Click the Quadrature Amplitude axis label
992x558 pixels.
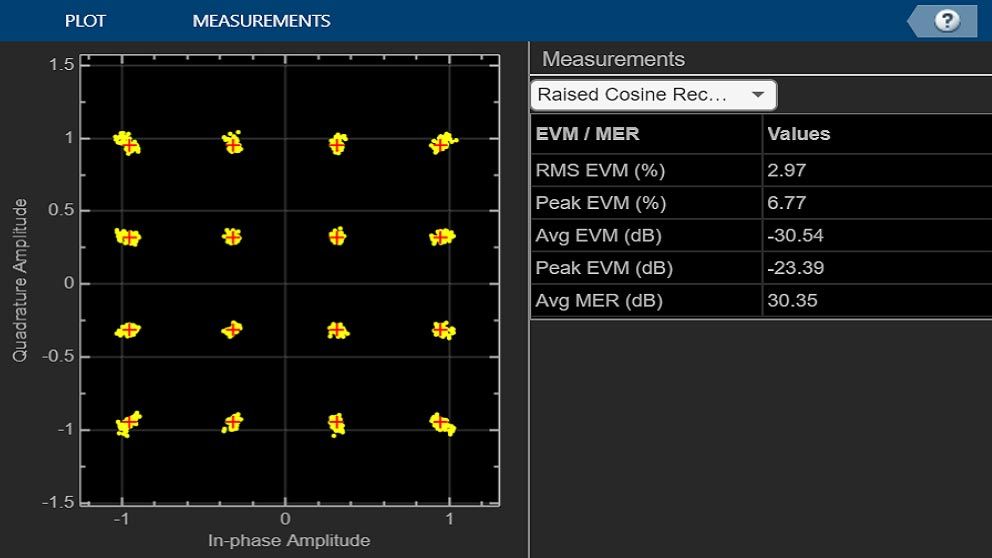tap(19, 280)
